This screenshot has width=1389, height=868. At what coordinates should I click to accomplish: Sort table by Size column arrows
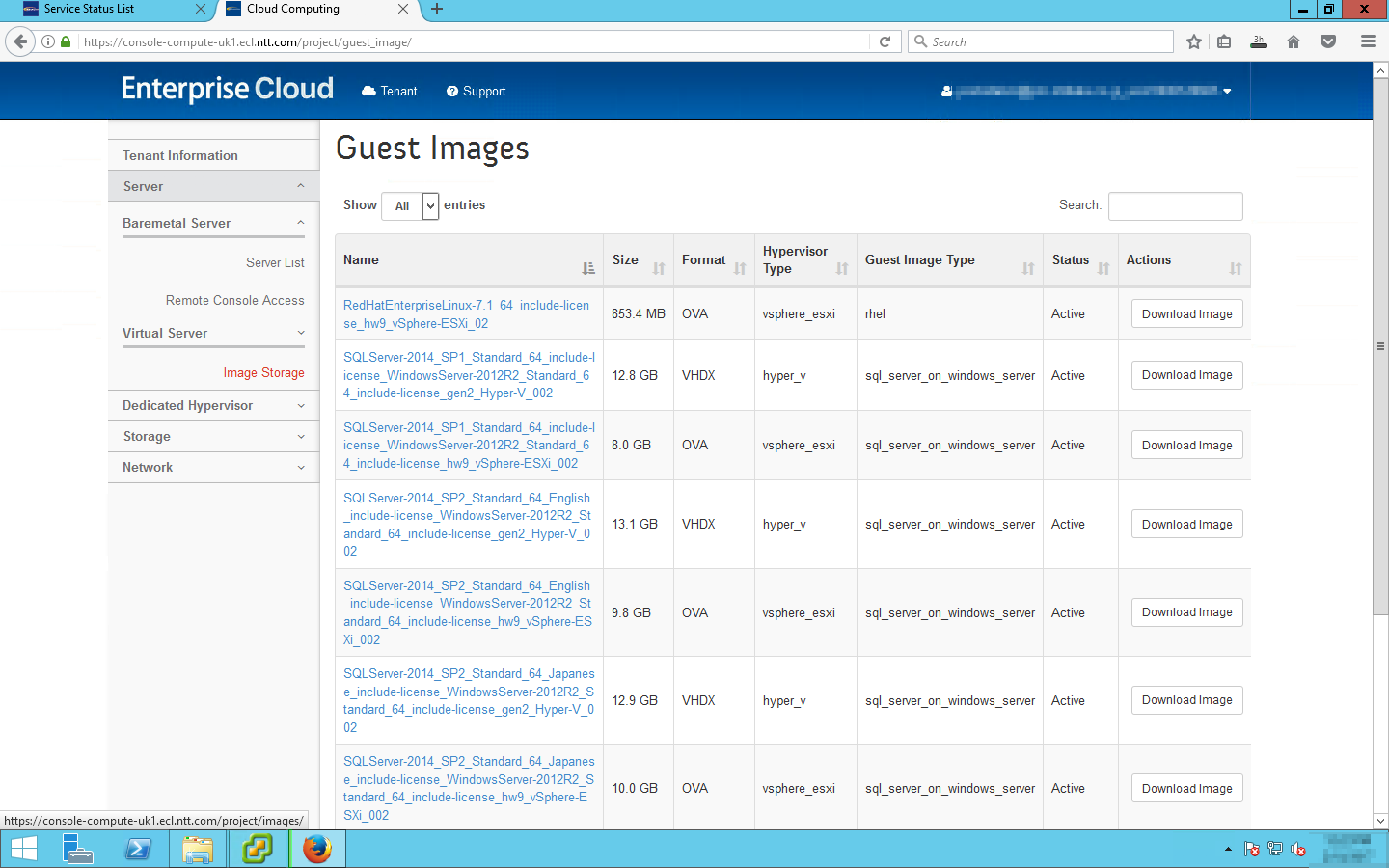(658, 268)
